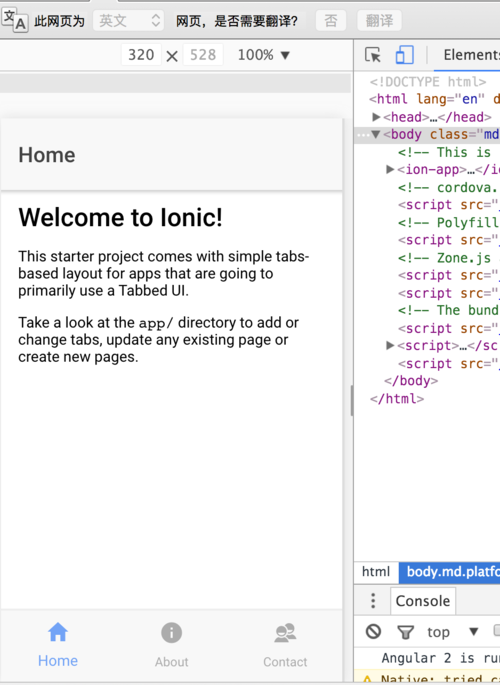500x685 pixels.
Task: Click the devtools panel divider handle
Action: 352,401
